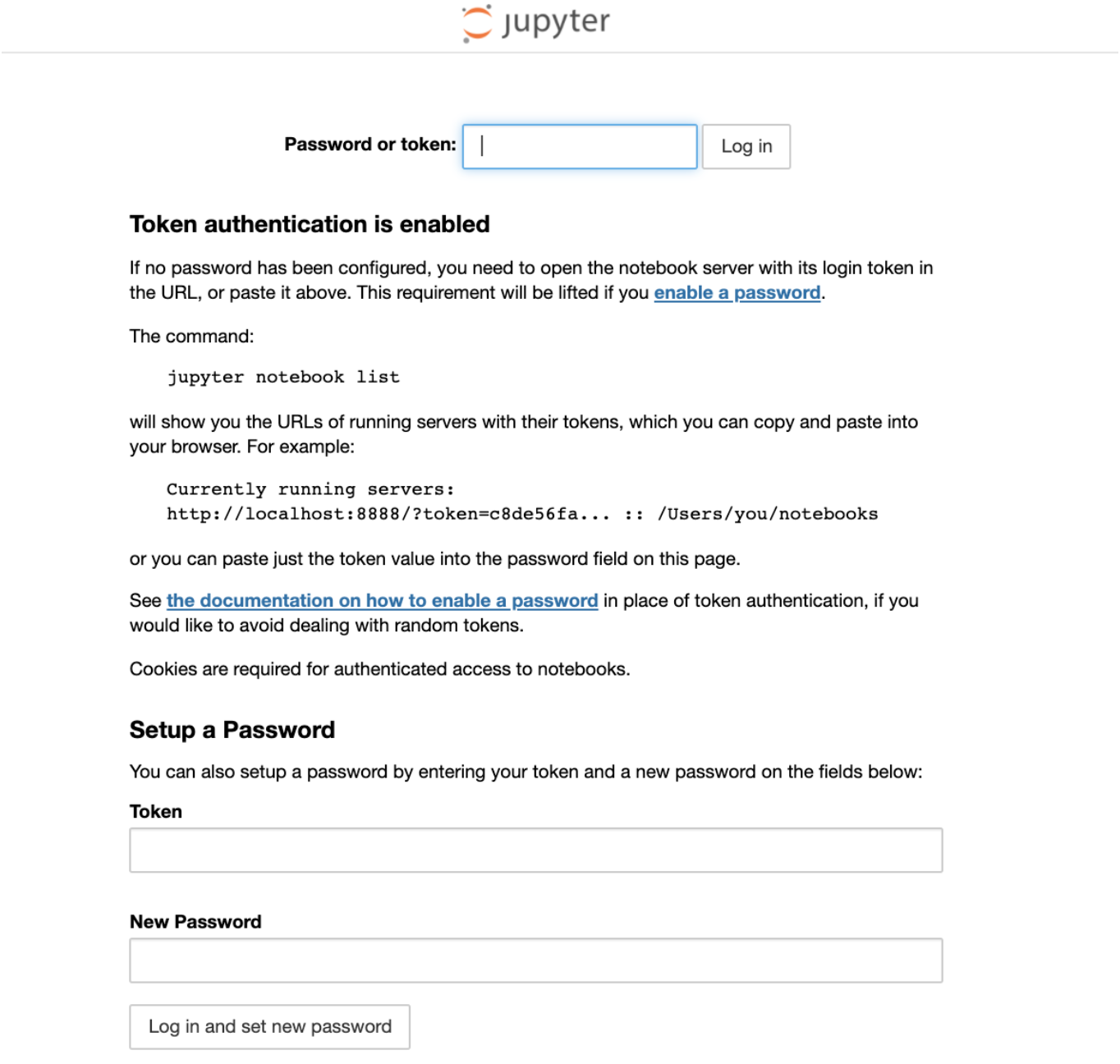This screenshot has width=1120, height=1064.
Task: Click the "Setup a Password" heading
Action: point(232,730)
